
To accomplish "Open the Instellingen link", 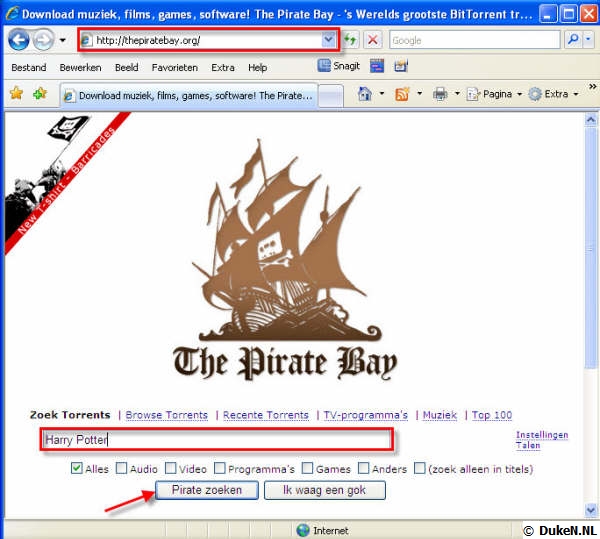I will tap(542, 435).
